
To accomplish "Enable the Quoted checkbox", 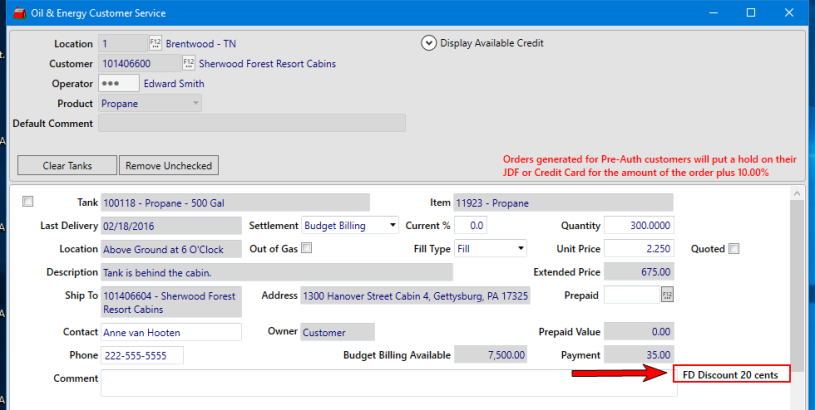I will [735, 249].
